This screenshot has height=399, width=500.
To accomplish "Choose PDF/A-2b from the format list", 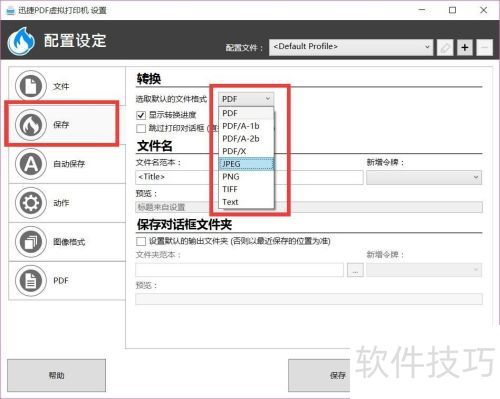I will point(246,139).
